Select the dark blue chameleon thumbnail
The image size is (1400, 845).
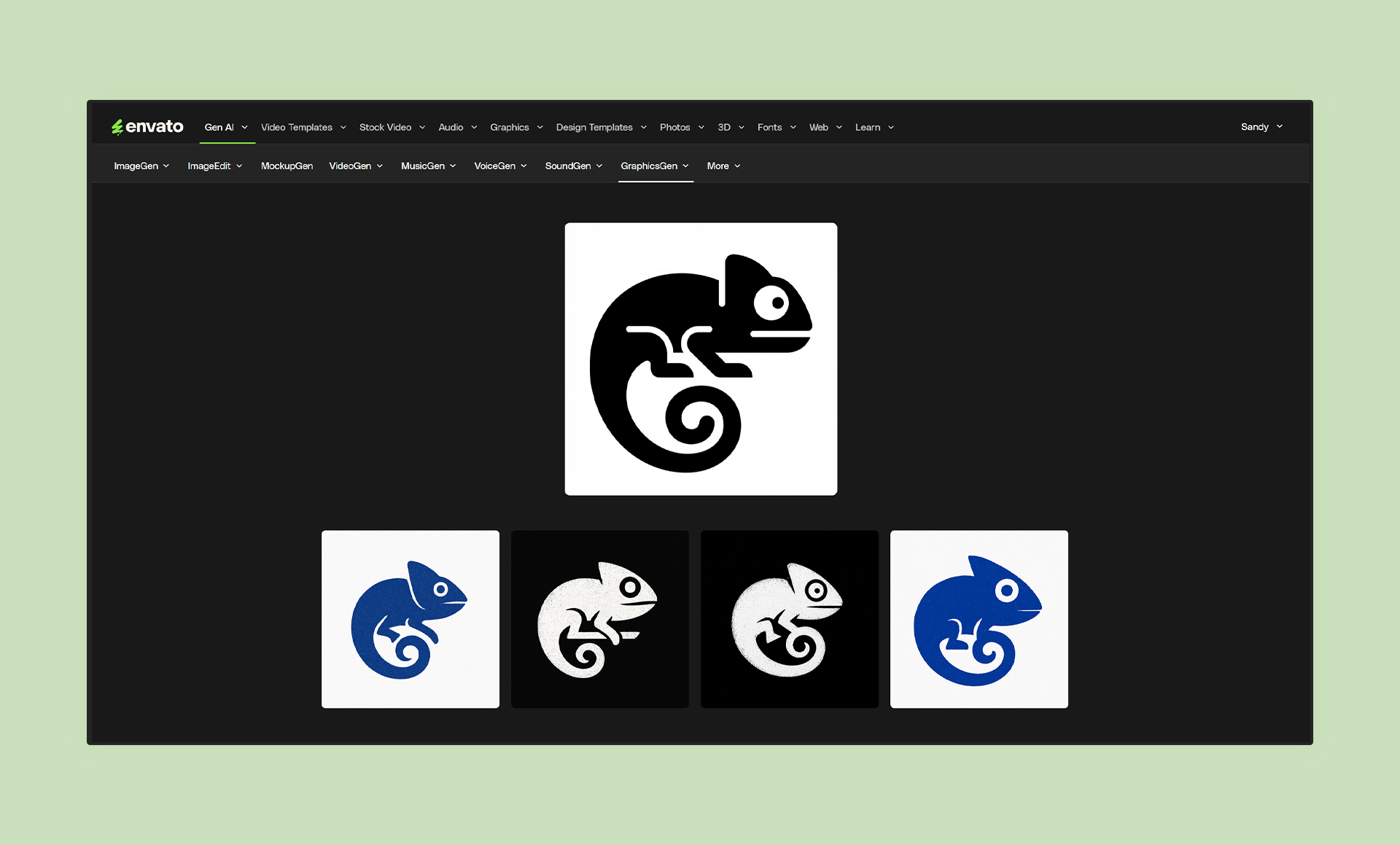point(979,619)
